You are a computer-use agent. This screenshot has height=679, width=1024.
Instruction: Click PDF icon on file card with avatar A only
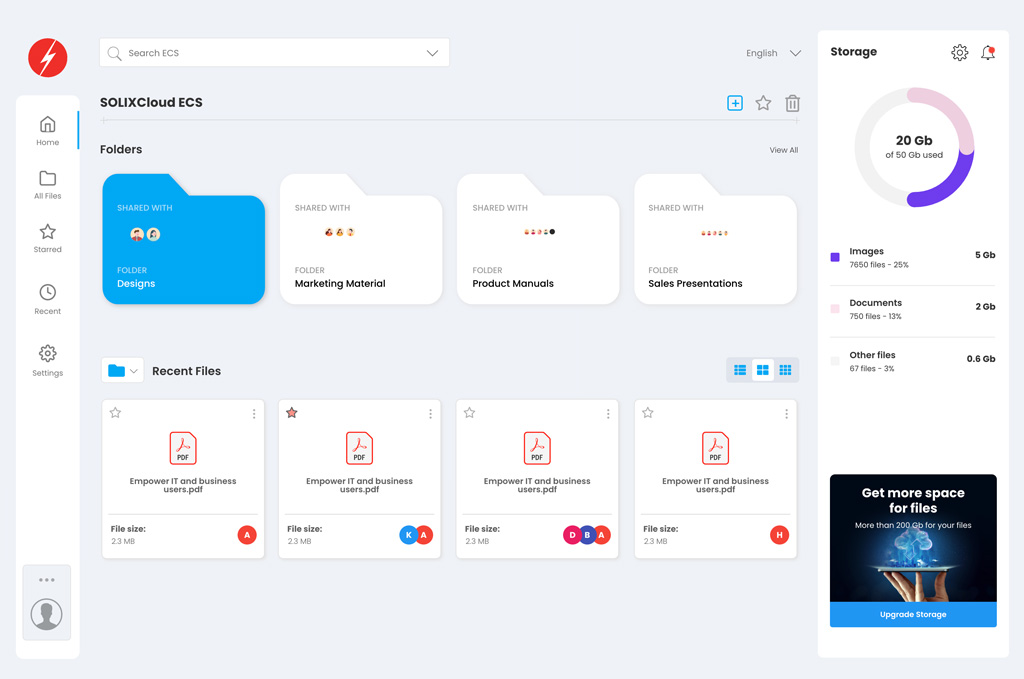tap(183, 448)
